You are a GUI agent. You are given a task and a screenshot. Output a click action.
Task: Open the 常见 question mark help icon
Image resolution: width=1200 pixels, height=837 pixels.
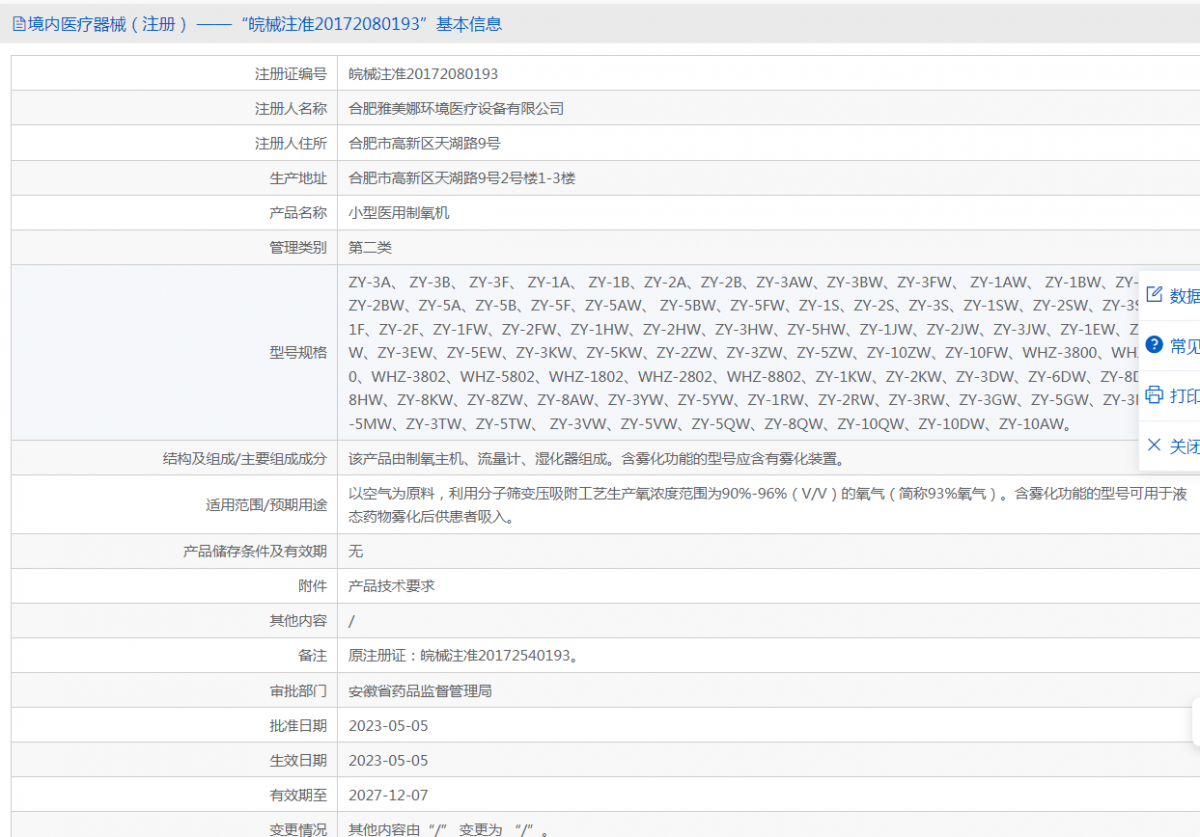point(1154,345)
